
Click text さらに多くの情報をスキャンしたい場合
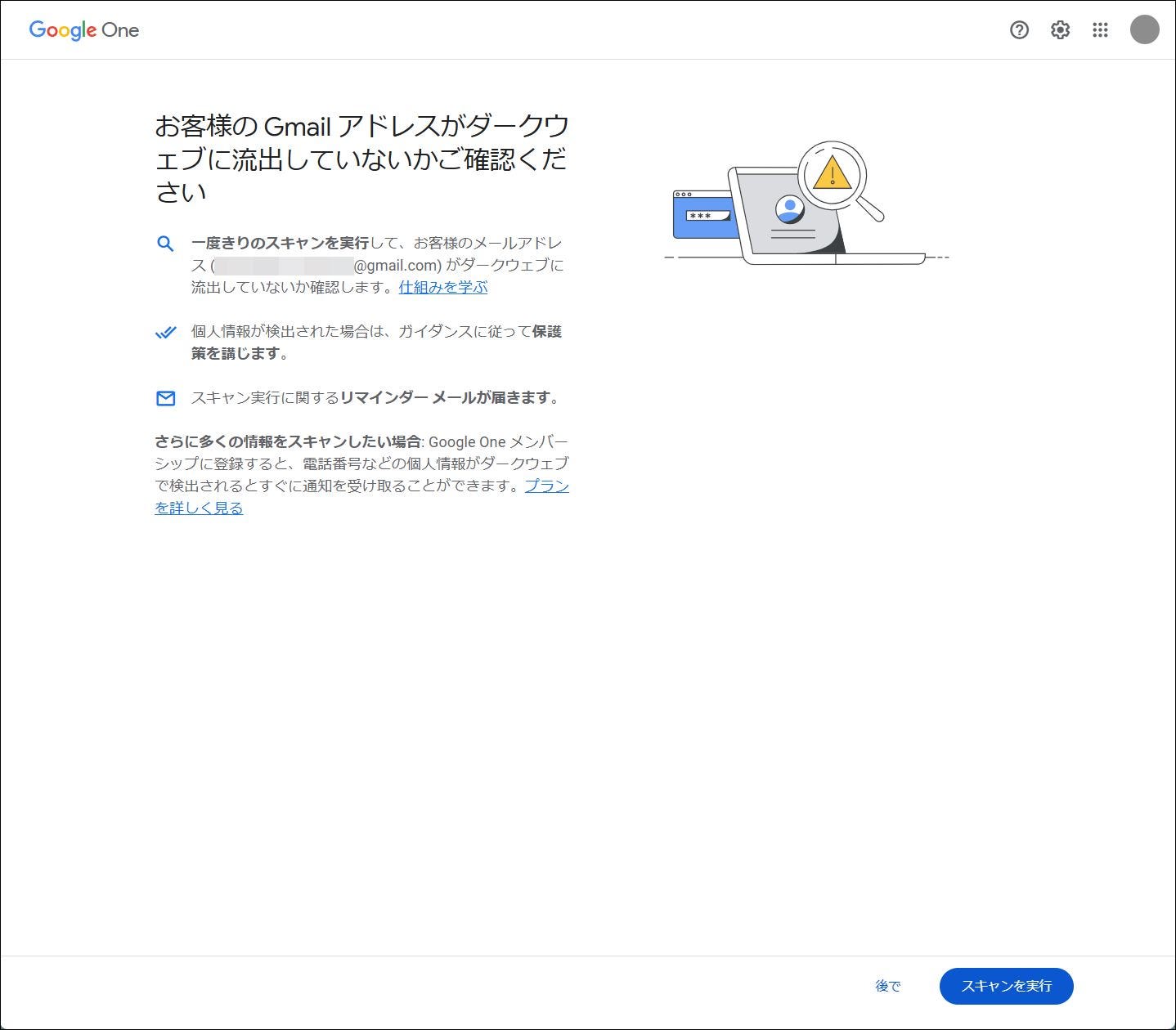[288, 441]
